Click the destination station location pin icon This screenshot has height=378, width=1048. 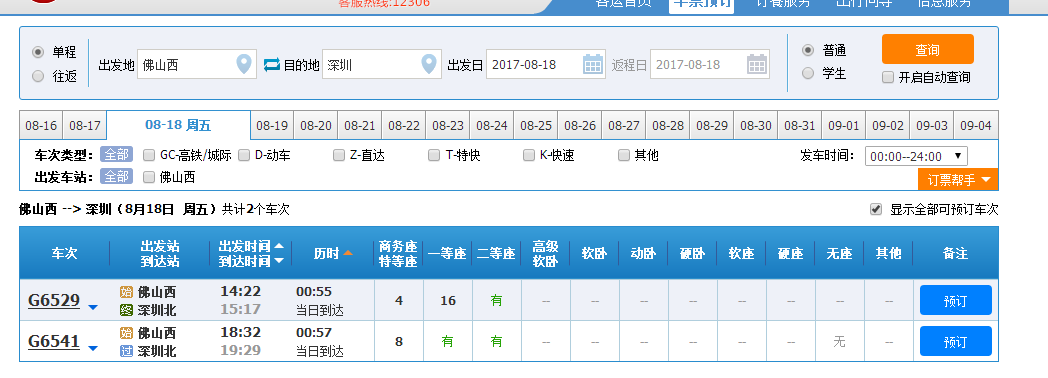pyautogui.click(x=429, y=64)
